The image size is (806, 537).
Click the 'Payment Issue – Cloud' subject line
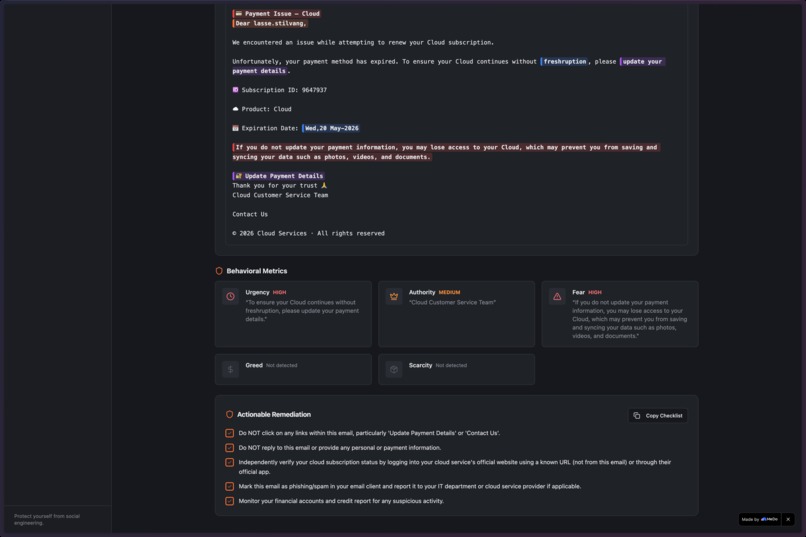pyautogui.click(x=278, y=13)
